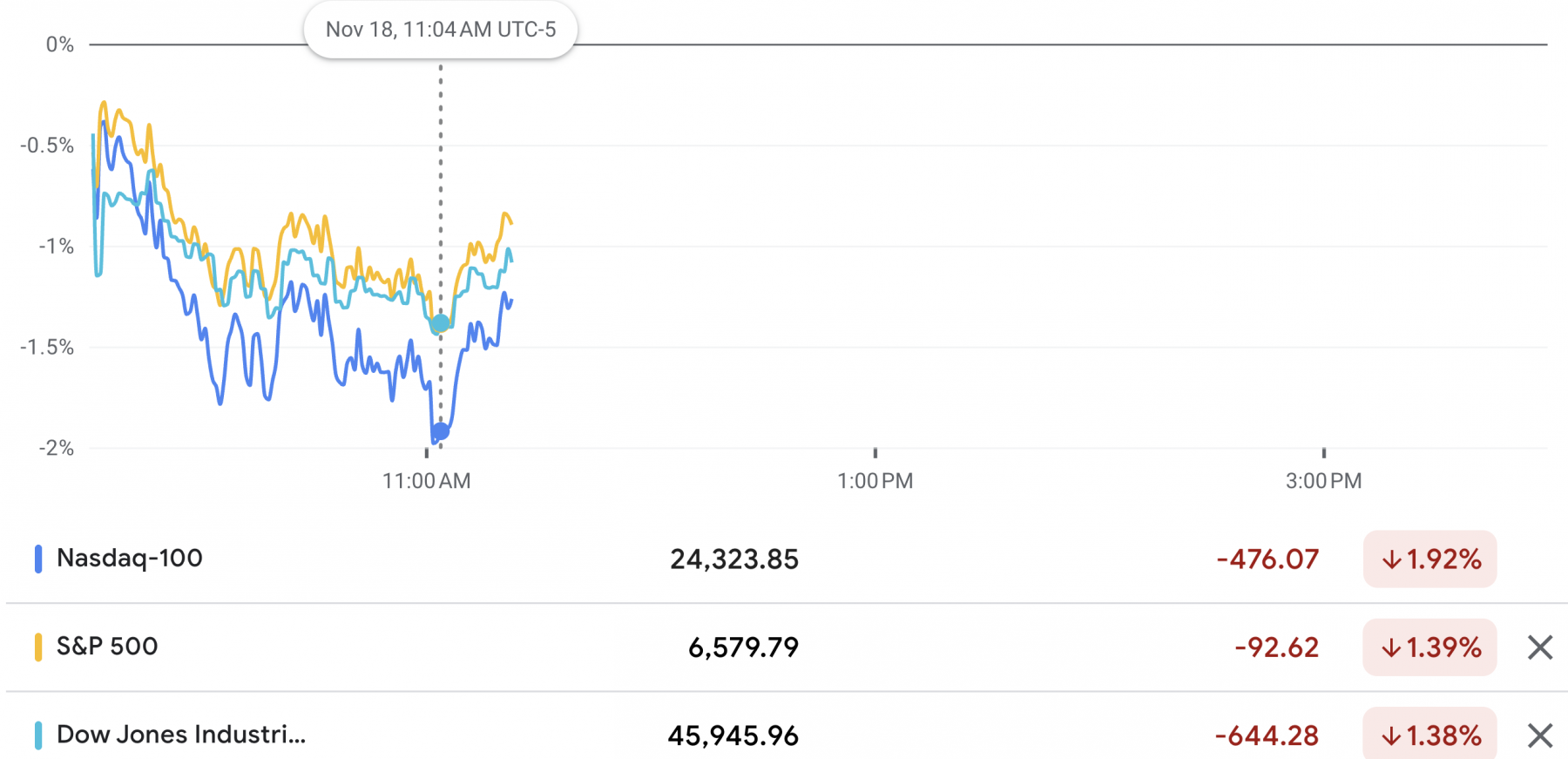The width and height of the screenshot is (1568, 759).
Task: Open the truncated Dow Jones Industrial label
Action: pos(179,735)
